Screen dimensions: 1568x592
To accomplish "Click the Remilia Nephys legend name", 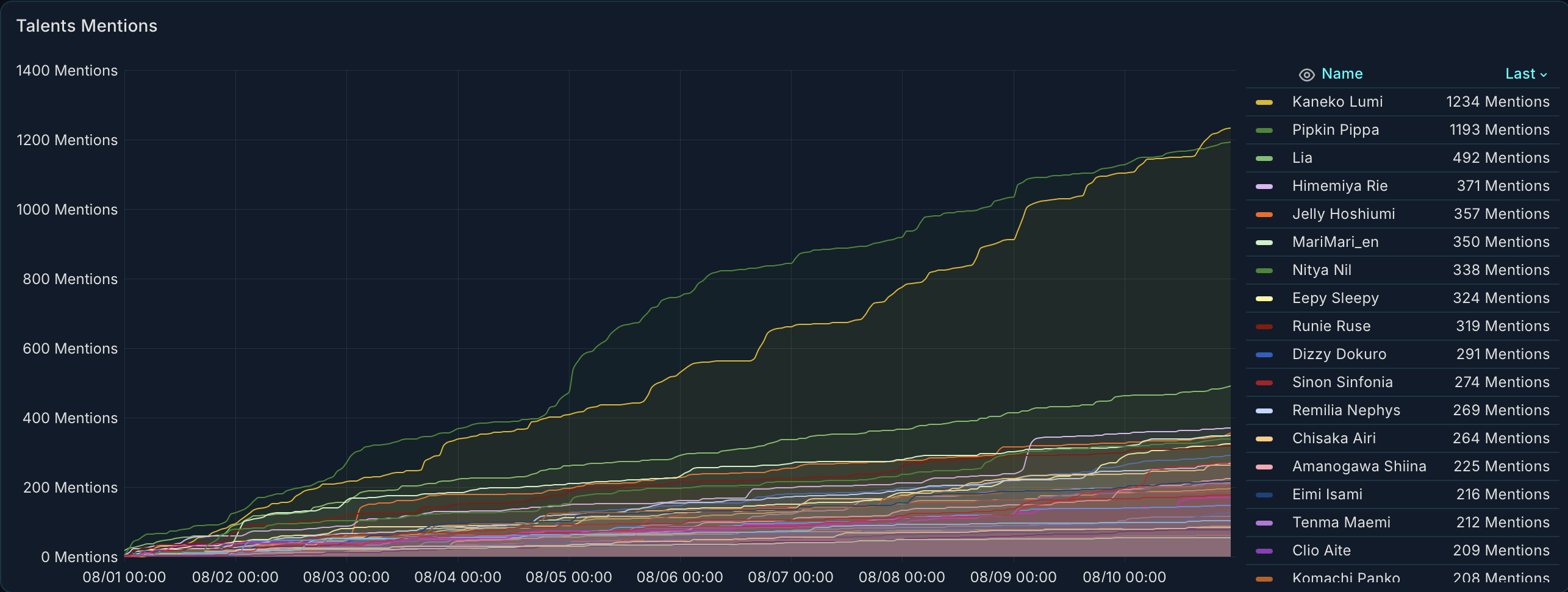I will point(1346,410).
